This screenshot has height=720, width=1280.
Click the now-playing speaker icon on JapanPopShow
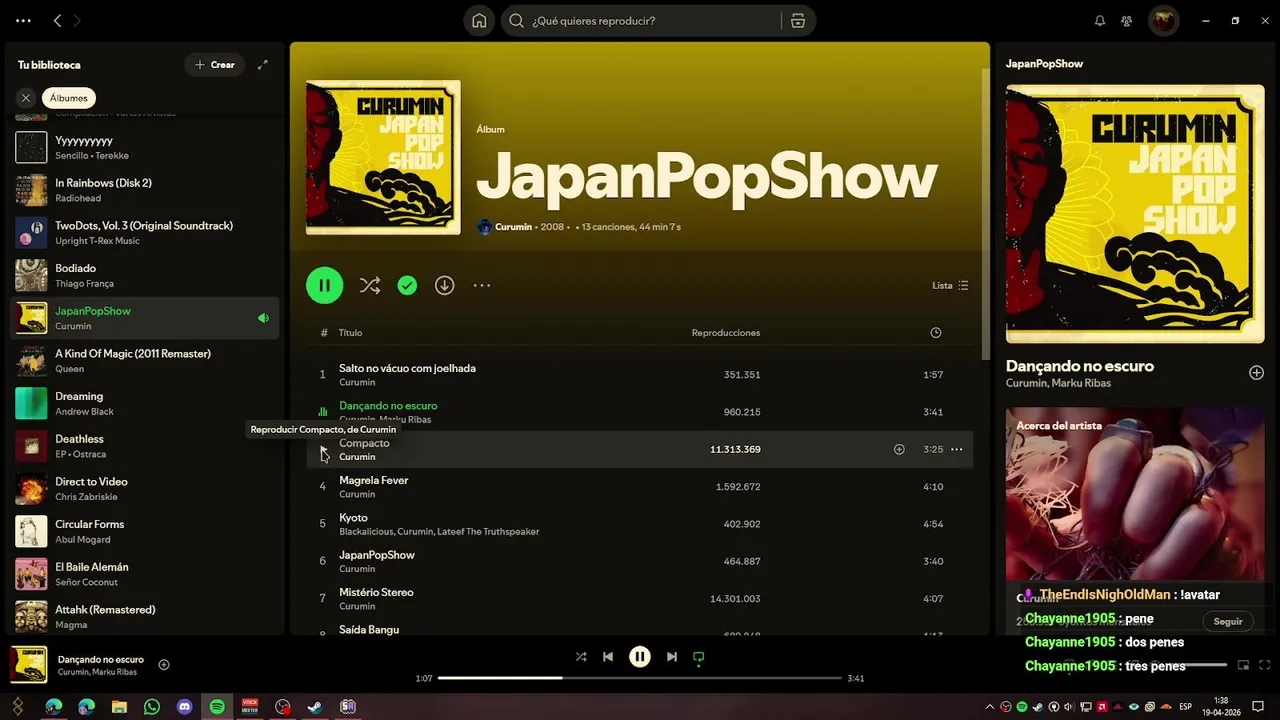point(263,318)
